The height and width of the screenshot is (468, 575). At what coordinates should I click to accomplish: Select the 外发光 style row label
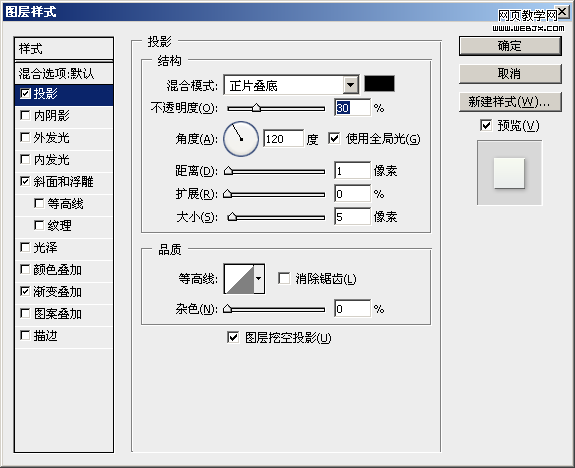pos(51,138)
